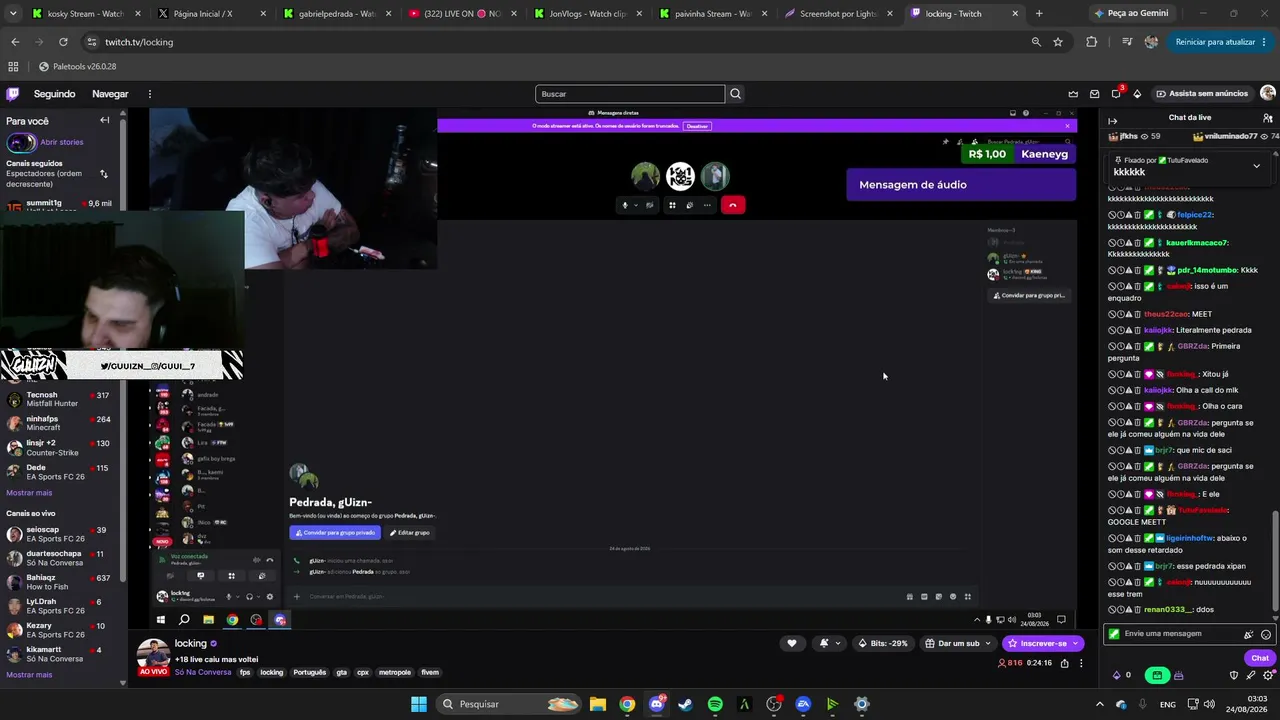The height and width of the screenshot is (720, 1280).
Task: Open chat settings gear icon
Action: (x=1268, y=675)
